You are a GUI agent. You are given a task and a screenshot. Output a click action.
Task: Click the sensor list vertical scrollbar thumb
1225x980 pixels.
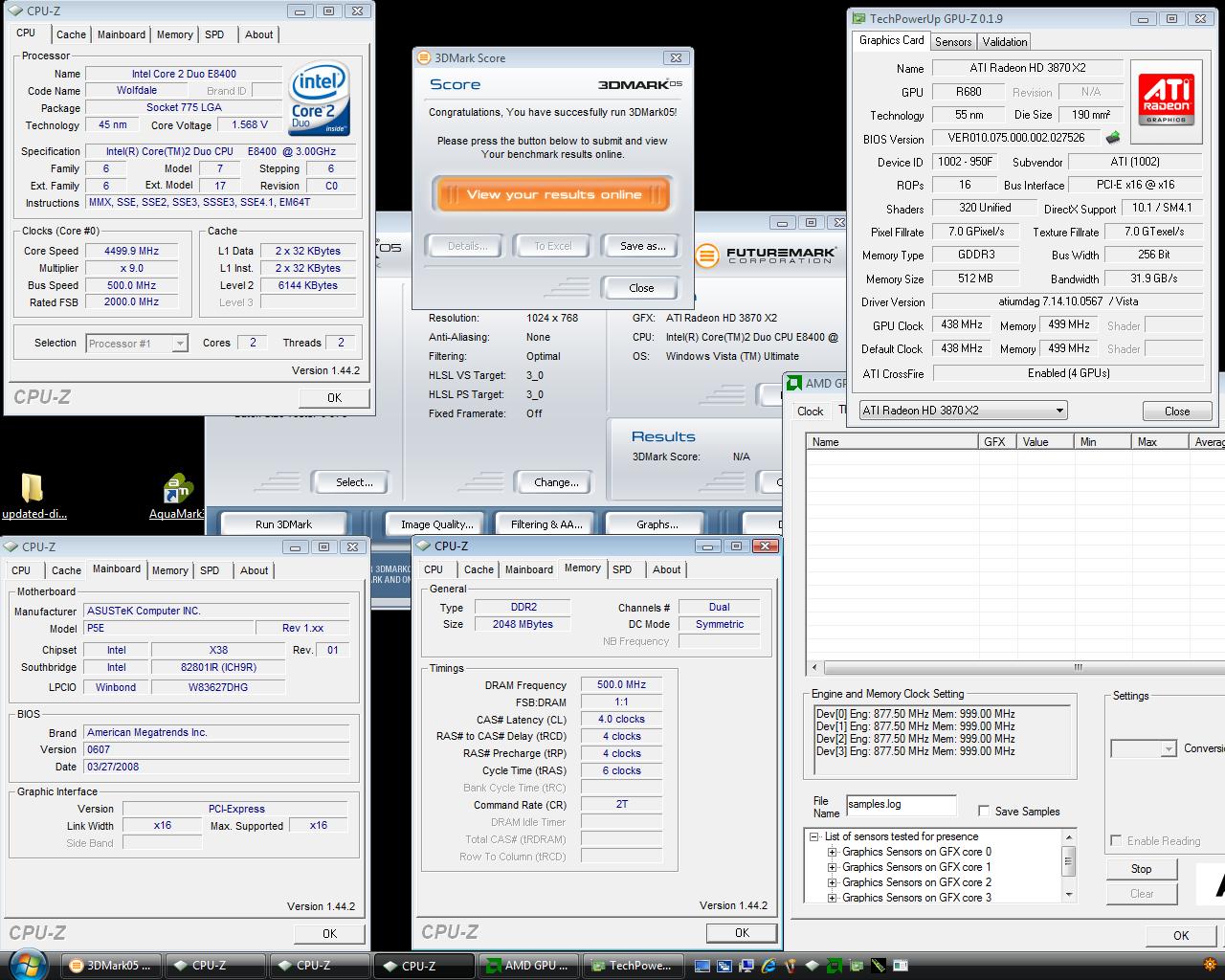[1069, 862]
